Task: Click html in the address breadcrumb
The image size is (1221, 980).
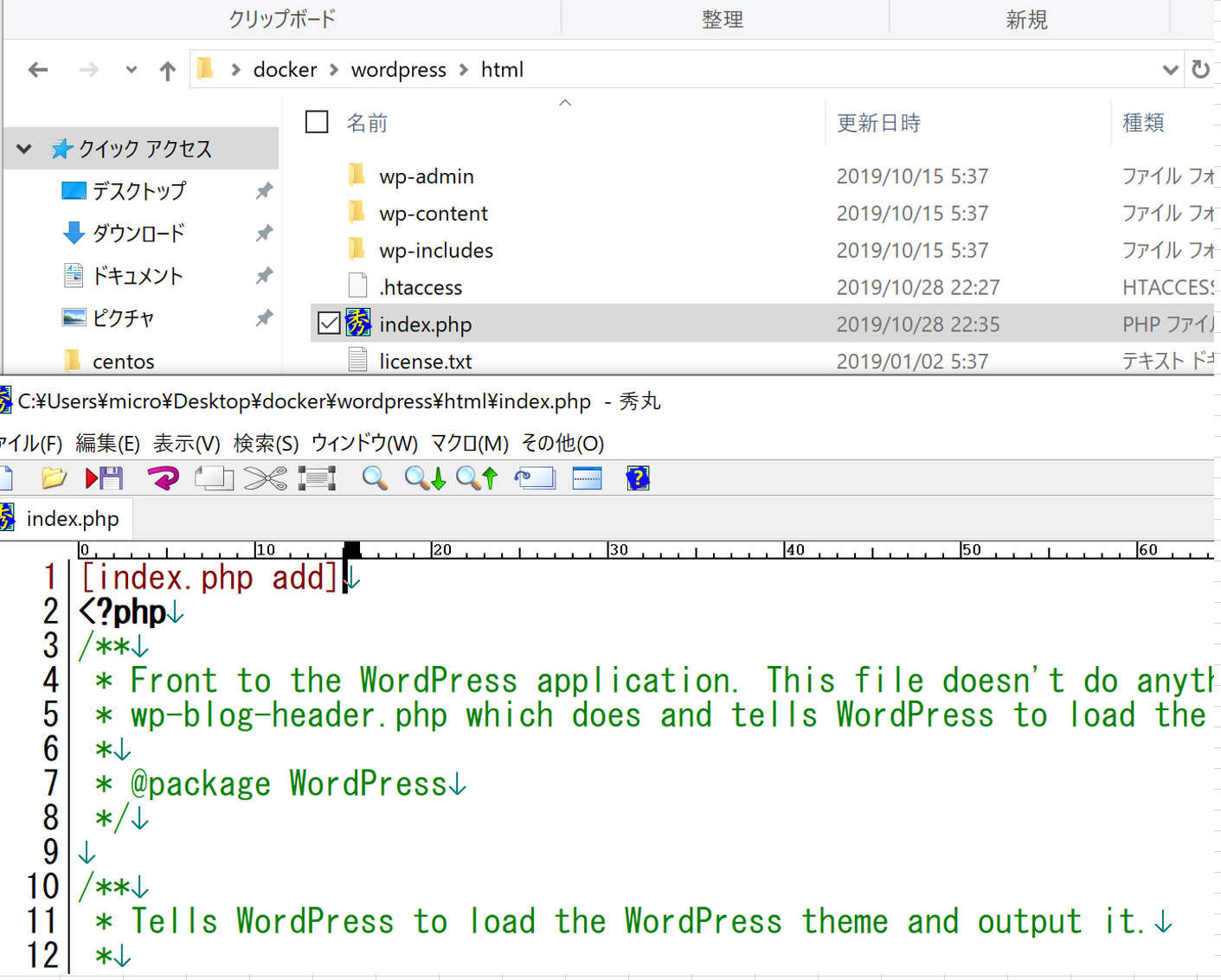Action: 502,69
